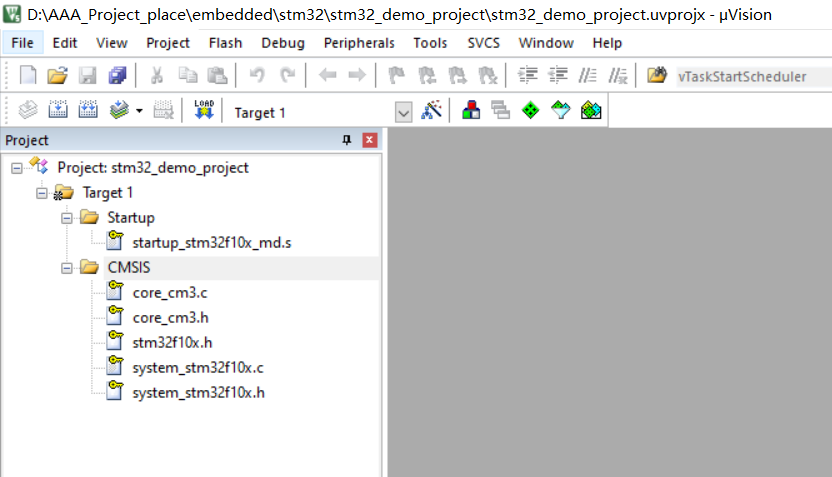The height and width of the screenshot is (477, 832).
Task: Click Stop Build icon
Action: click(163, 110)
